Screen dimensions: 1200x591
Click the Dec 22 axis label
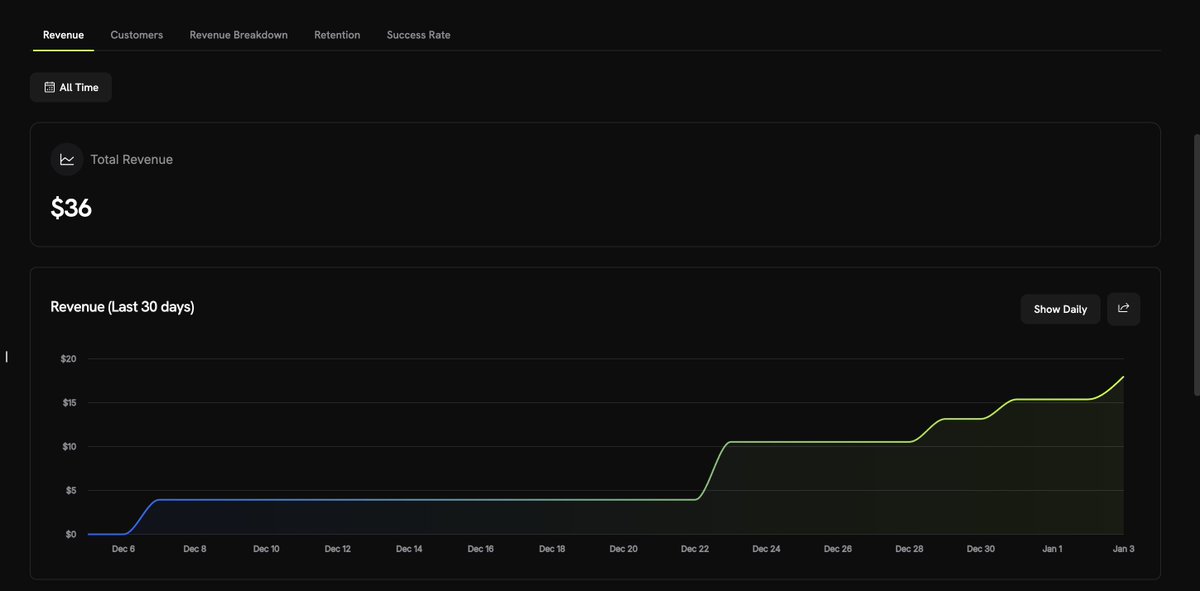tap(695, 549)
